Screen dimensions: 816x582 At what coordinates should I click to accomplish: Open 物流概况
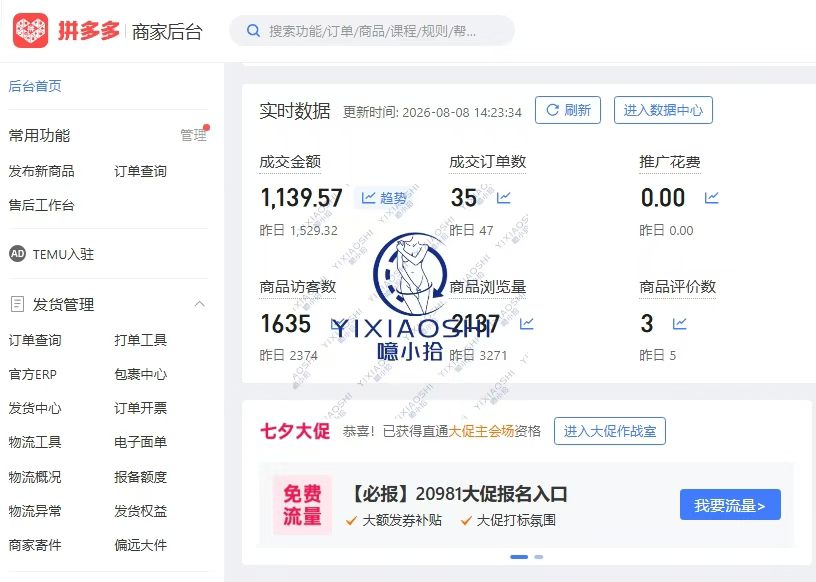(35, 477)
